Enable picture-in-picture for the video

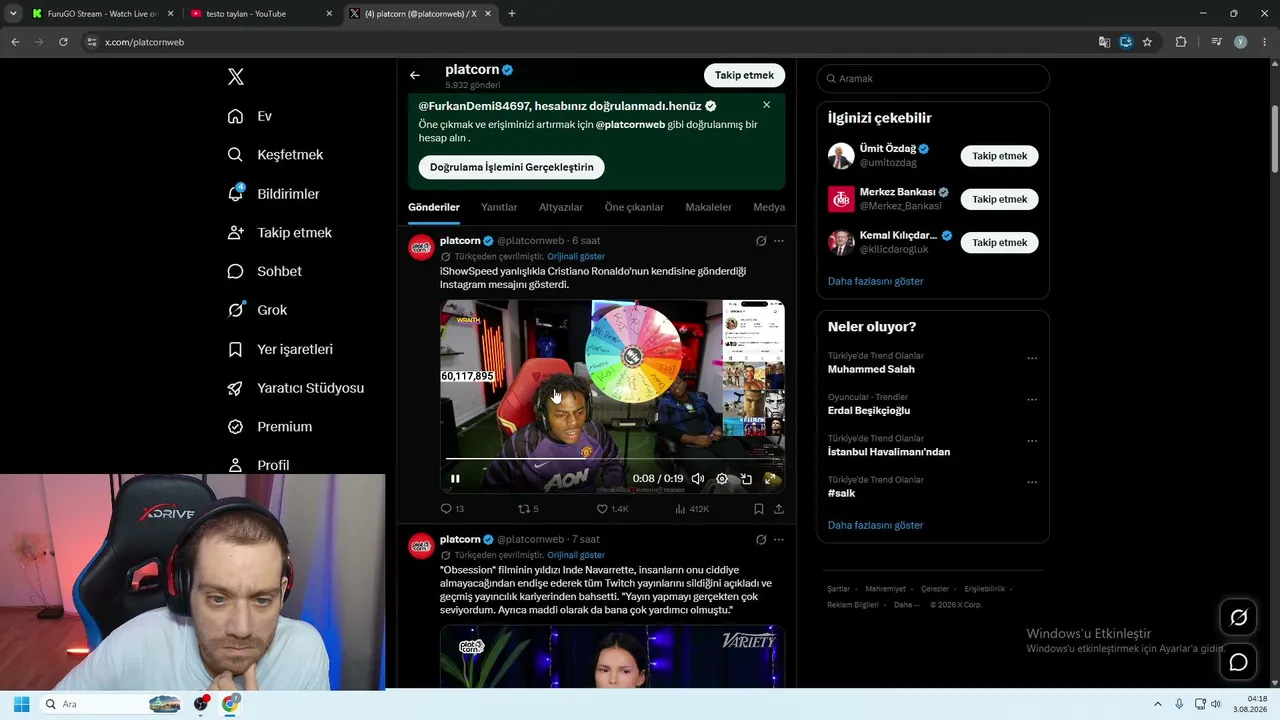click(x=746, y=479)
